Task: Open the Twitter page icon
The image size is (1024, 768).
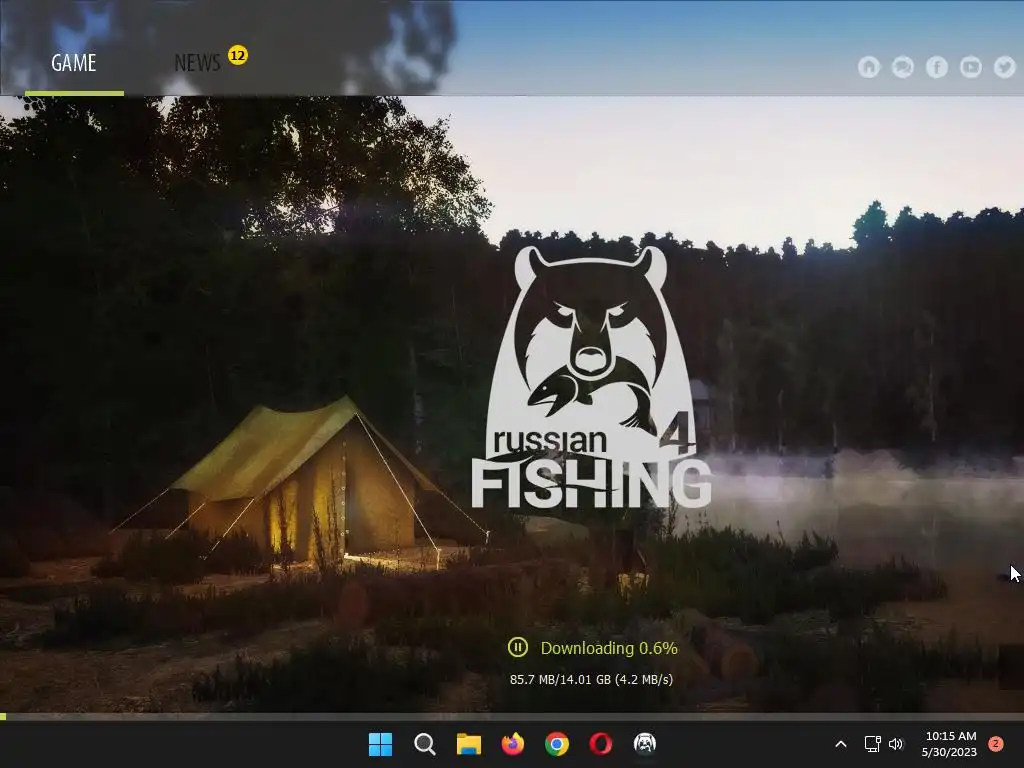Action: 1004,67
